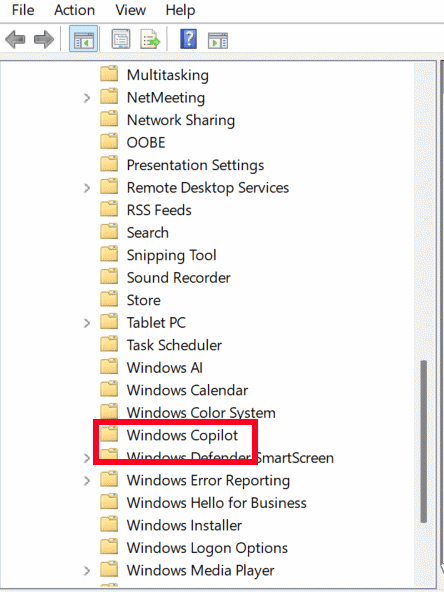Expand the Tablet PC node
The height and width of the screenshot is (592, 444).
pos(87,323)
